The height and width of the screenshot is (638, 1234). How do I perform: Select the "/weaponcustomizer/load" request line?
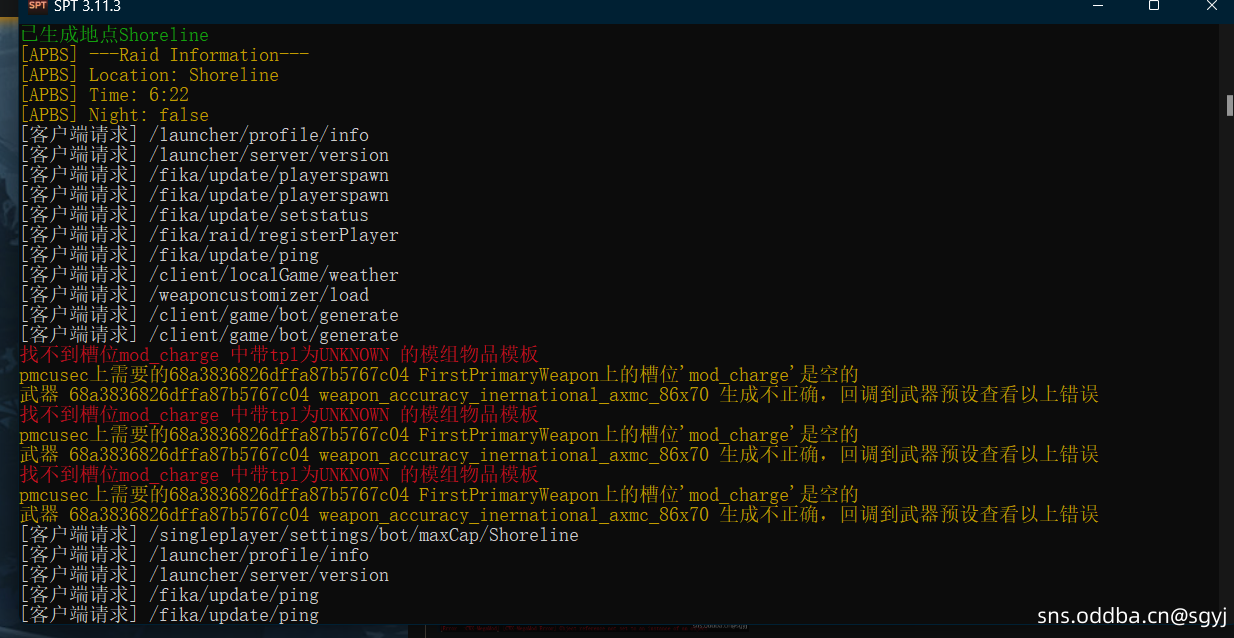[195, 295]
